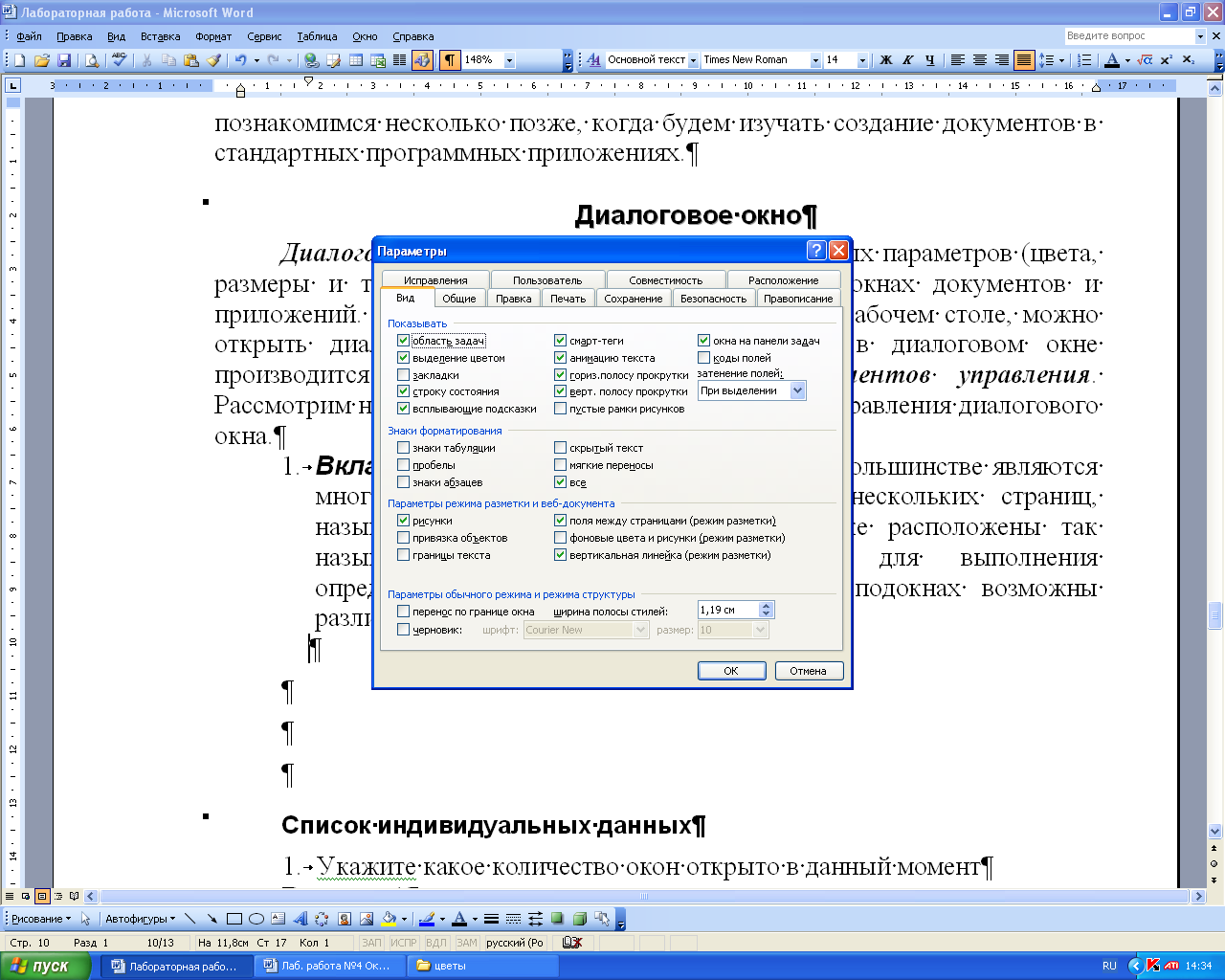Uncheck the 'все' formatting marks checkbox

561,482
